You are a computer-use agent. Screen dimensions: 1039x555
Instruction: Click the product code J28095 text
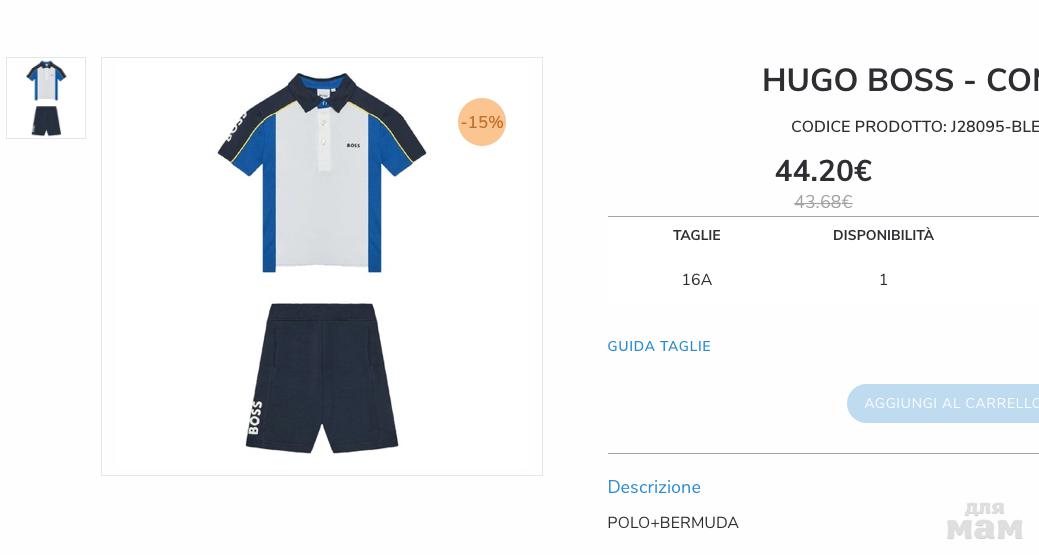(x=915, y=126)
